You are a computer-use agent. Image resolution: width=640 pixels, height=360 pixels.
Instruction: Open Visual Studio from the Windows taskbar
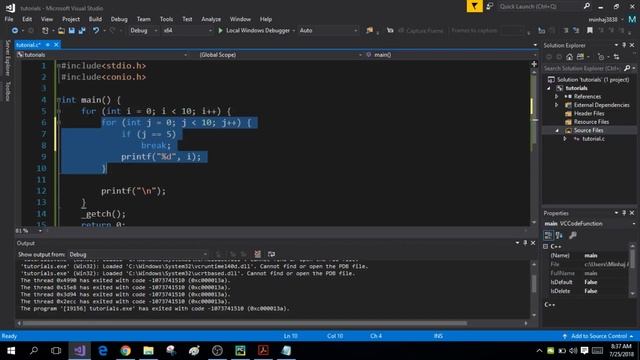[80, 351]
